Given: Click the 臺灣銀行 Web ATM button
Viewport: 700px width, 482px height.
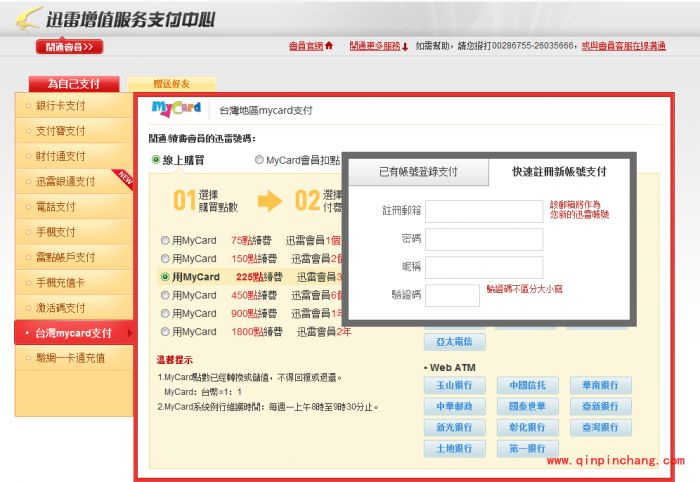Looking at the screenshot, I should coord(601,427).
